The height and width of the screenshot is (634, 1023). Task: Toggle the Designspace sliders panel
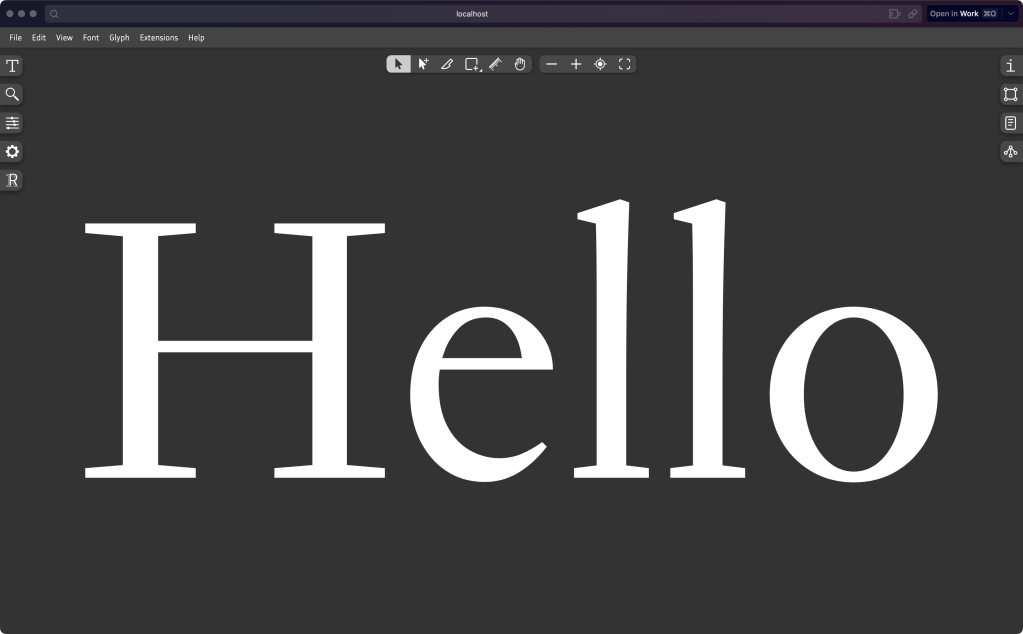(12, 123)
